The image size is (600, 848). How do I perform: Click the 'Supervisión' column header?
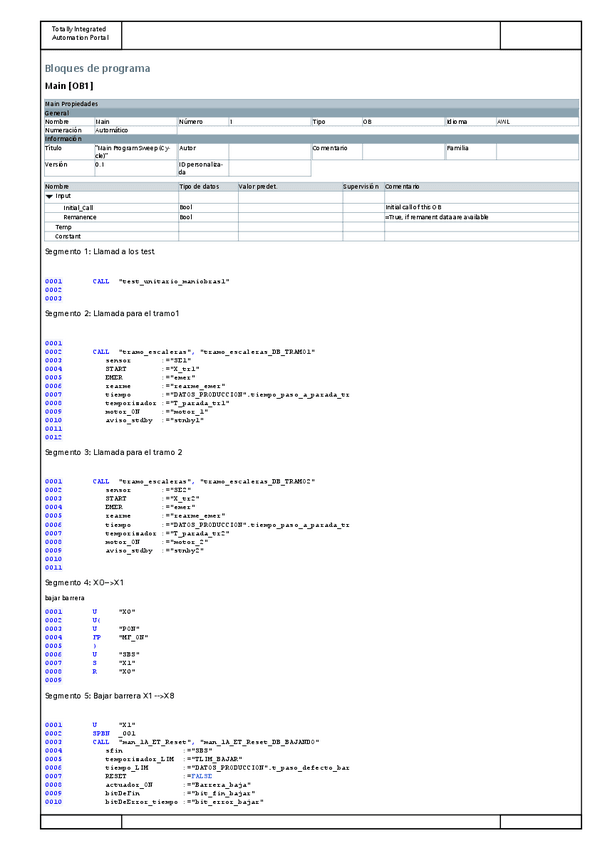coord(361,186)
